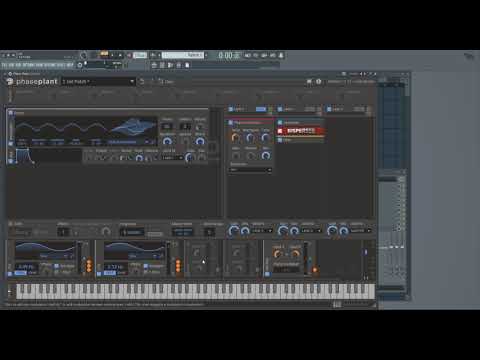Click the first LFO rate value field
This screenshot has width=480, height=360.
(x=26, y=267)
